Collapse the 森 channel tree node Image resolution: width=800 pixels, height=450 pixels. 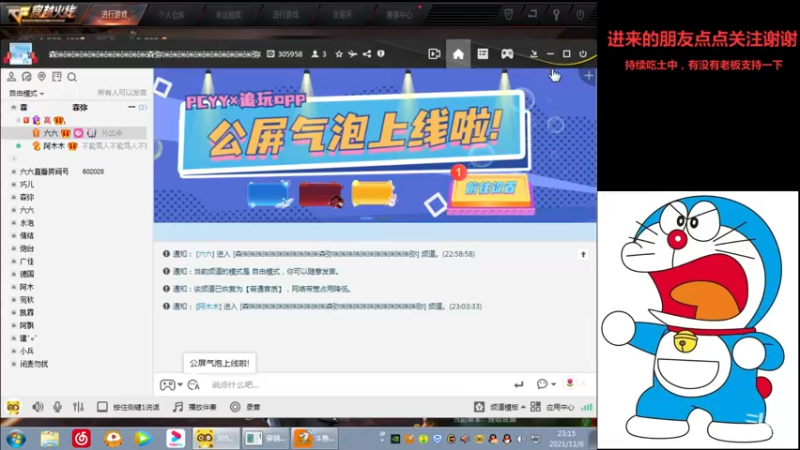click(14, 107)
